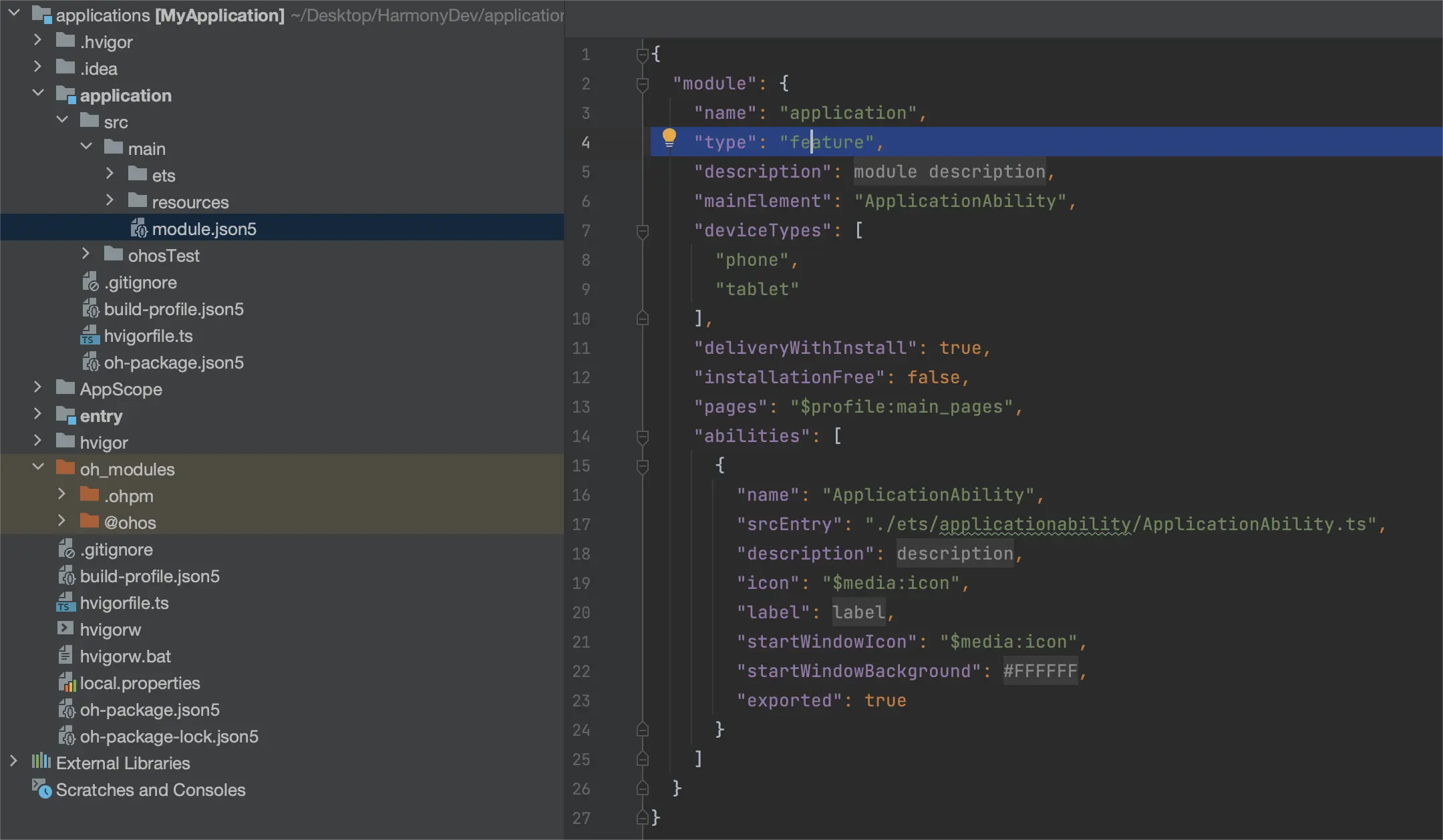Expand the entry module
The image size is (1443, 840).
coord(37,414)
